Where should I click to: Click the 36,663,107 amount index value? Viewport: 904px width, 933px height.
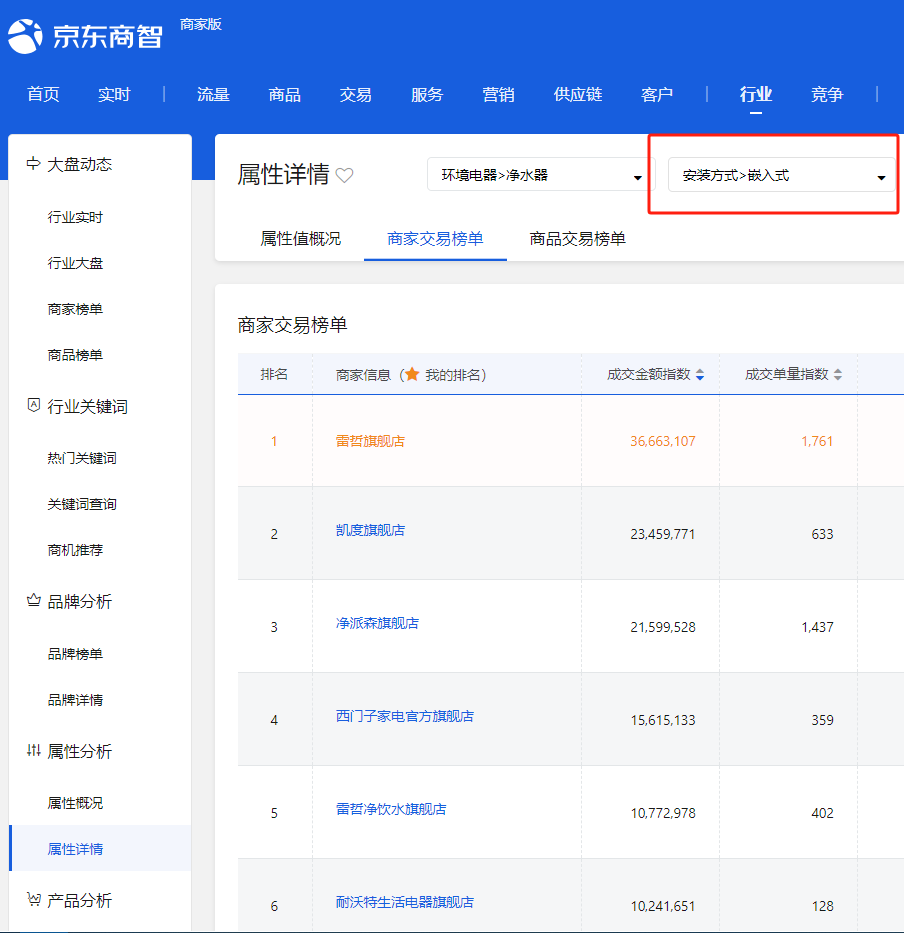pyautogui.click(x=662, y=441)
